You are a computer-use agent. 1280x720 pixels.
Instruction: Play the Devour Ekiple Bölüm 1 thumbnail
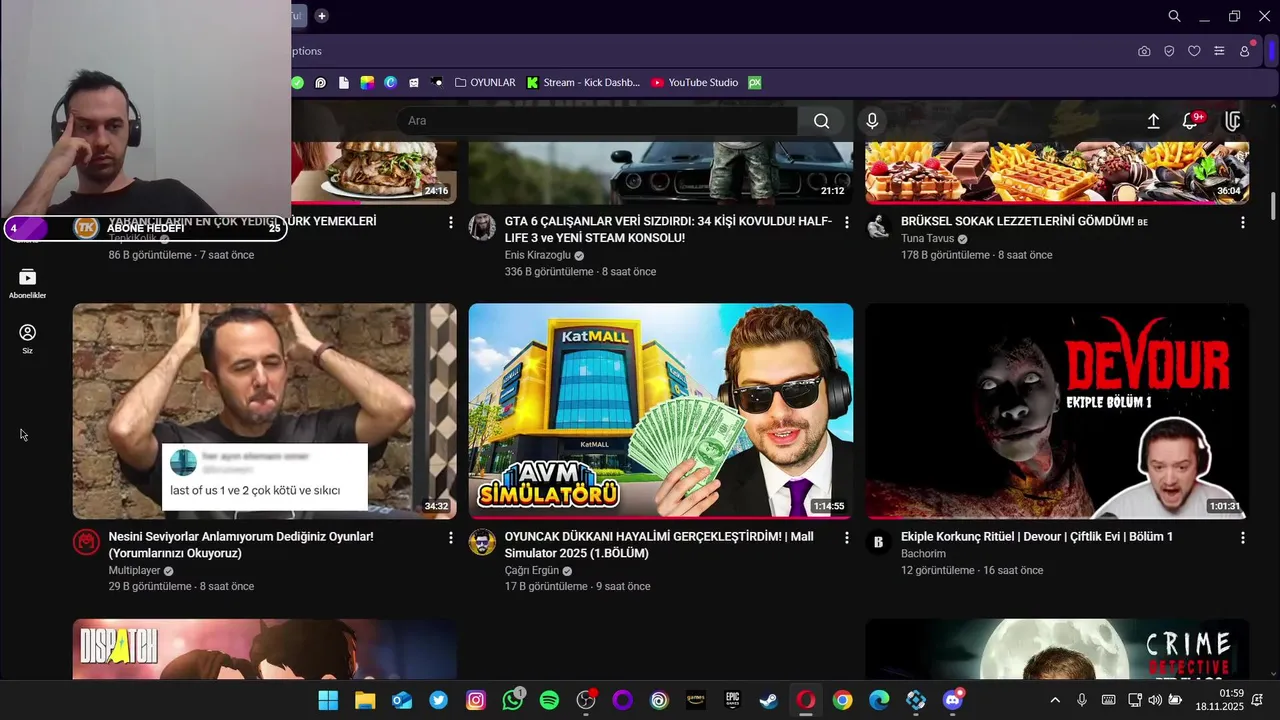point(1057,411)
